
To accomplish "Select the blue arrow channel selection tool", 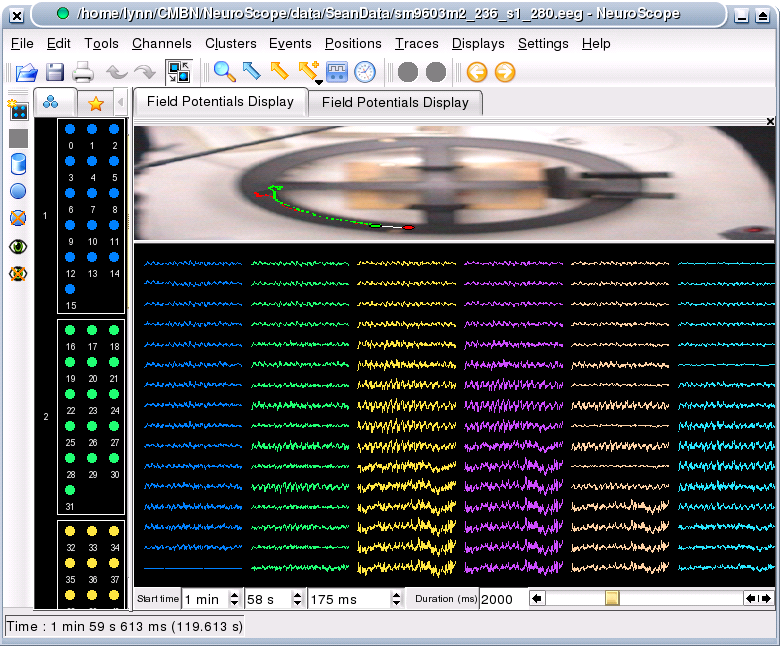I will 252,72.
